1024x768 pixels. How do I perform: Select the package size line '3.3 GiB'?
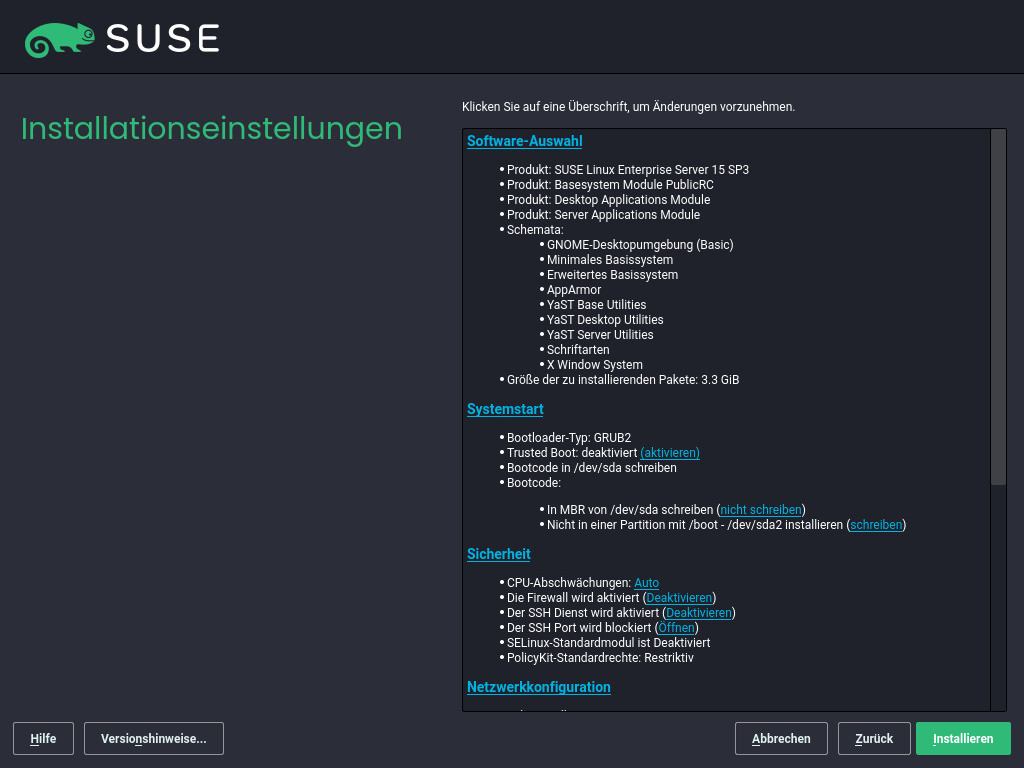coord(623,380)
